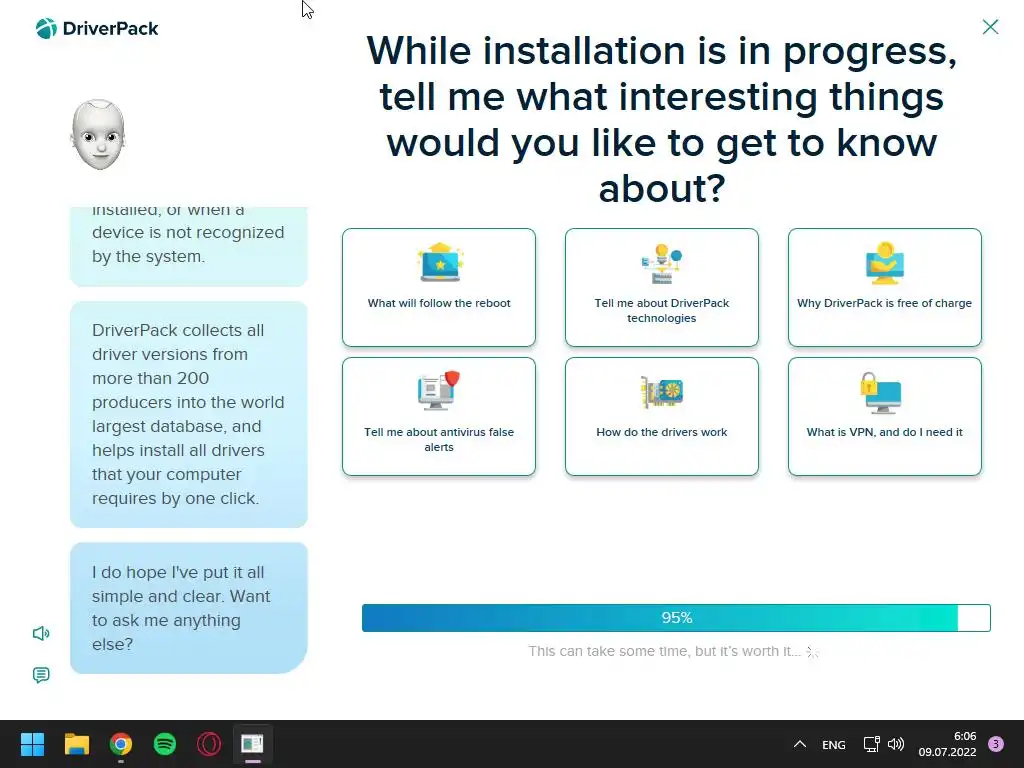Viewport: 1024px width, 768px height.
Task: Click the lightbulb technologies icon
Action: point(662,263)
